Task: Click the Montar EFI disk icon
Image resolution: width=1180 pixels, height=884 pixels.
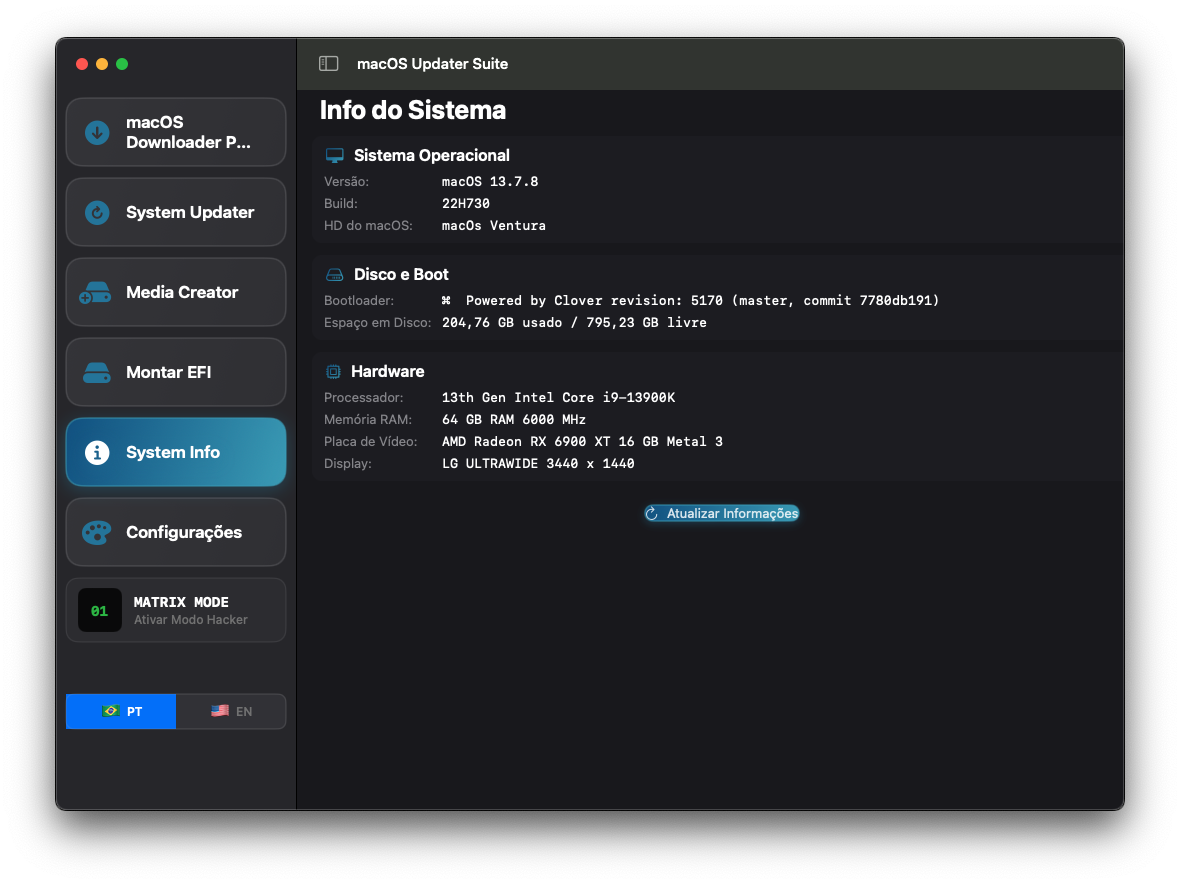Action: (97, 373)
